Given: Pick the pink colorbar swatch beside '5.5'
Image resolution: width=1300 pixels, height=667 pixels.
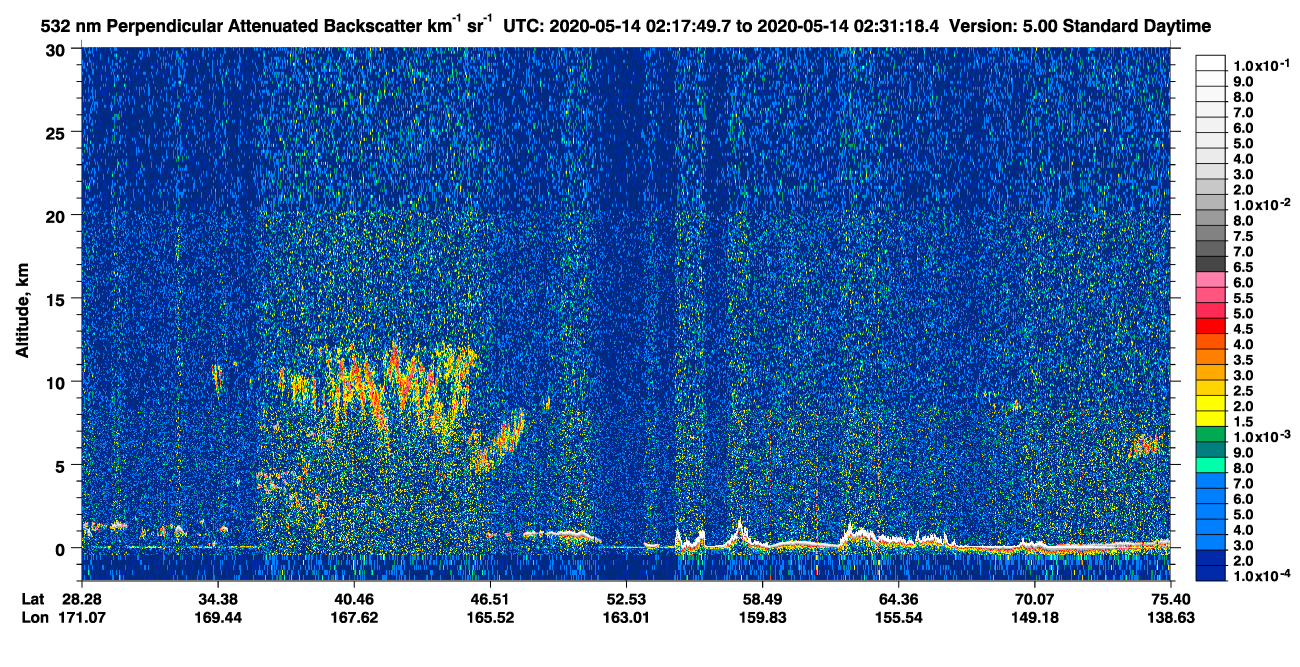Looking at the screenshot, I should (x=1211, y=296).
